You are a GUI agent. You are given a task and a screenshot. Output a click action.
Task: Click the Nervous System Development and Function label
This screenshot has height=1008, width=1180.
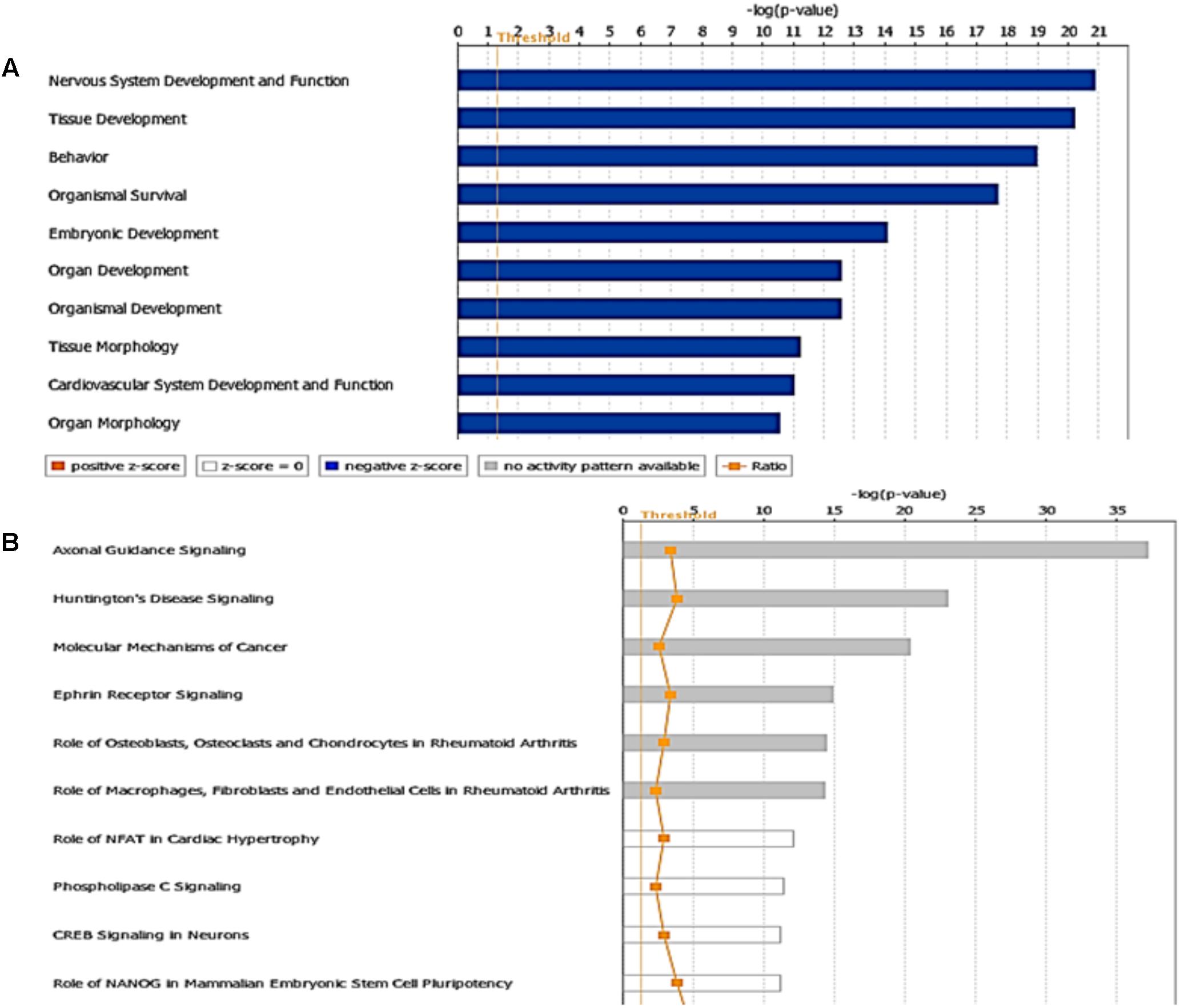[x=199, y=81]
